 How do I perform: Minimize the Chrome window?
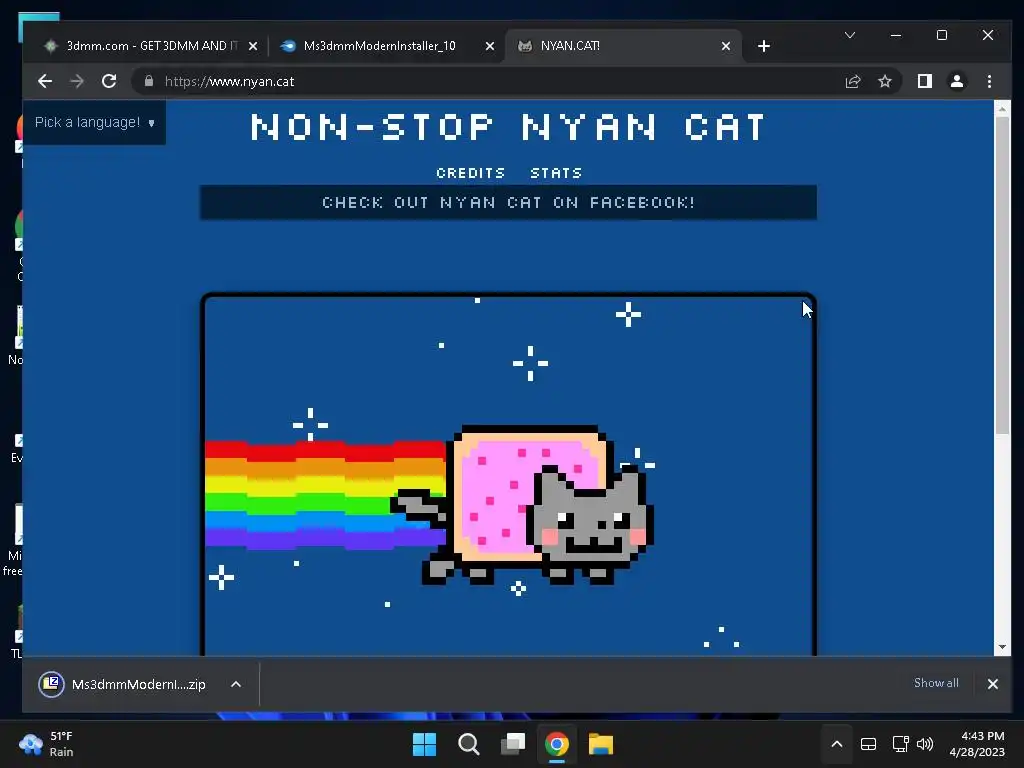[x=896, y=35]
